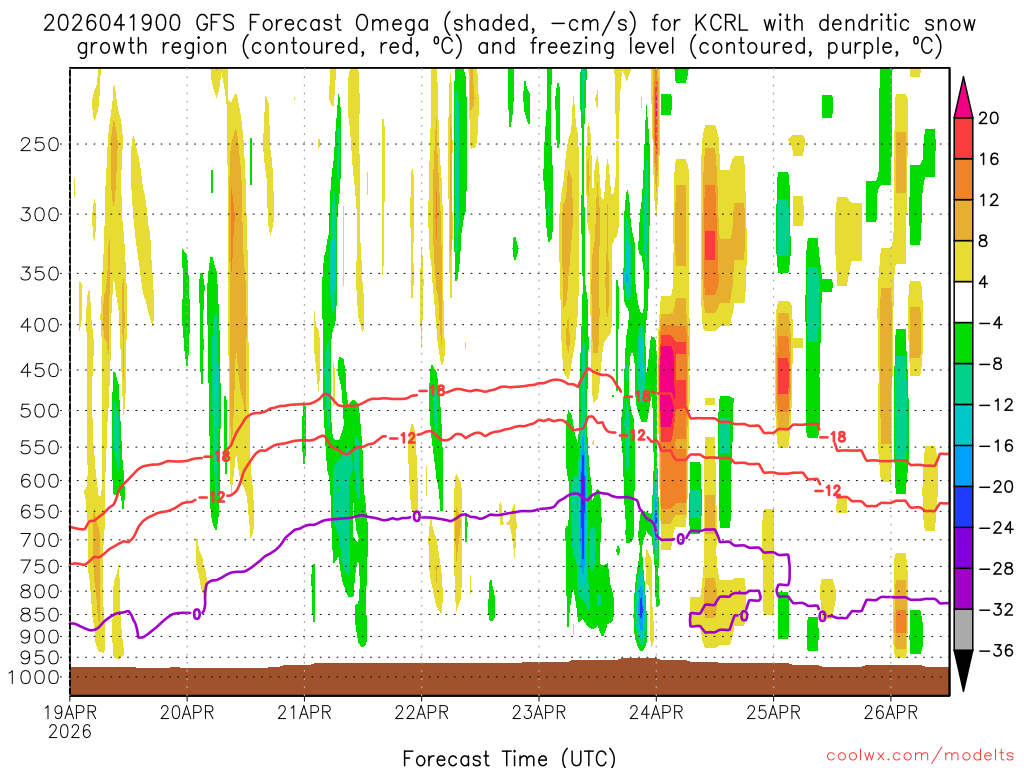The image size is (1024, 768).
Task: Click the white colorbar segment between 4 and -4
Action: [963, 302]
